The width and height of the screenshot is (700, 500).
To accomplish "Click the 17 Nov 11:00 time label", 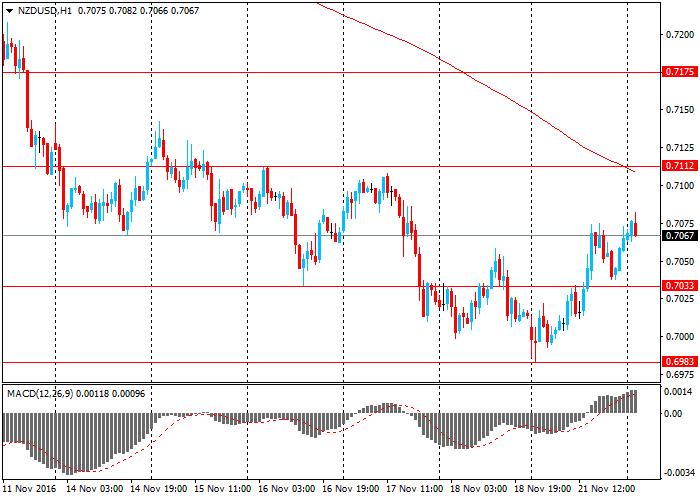I will pos(414,490).
